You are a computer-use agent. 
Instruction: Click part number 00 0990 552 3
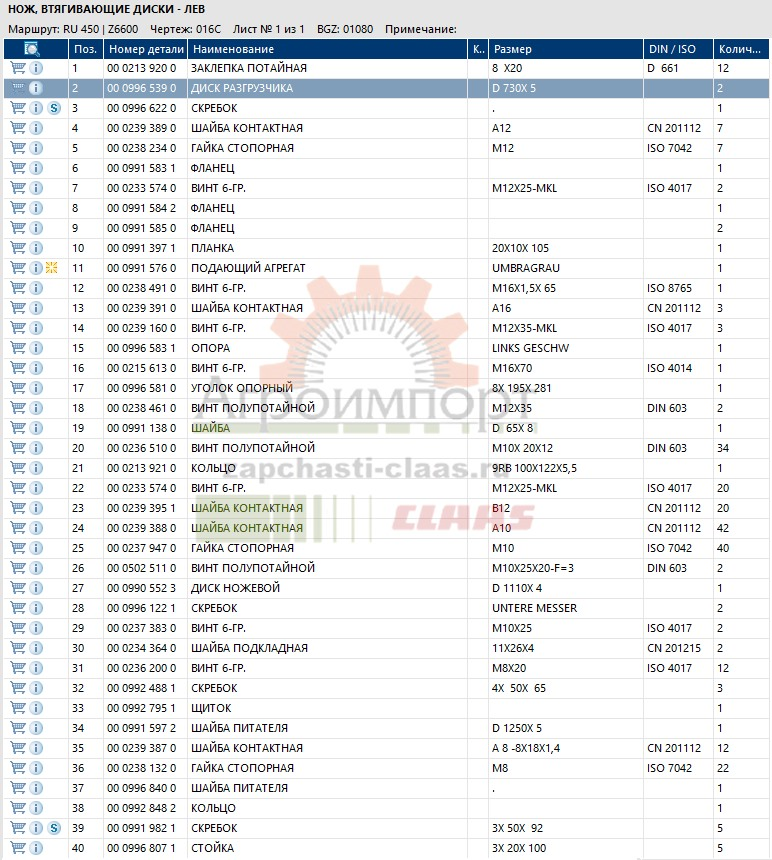click(x=141, y=588)
